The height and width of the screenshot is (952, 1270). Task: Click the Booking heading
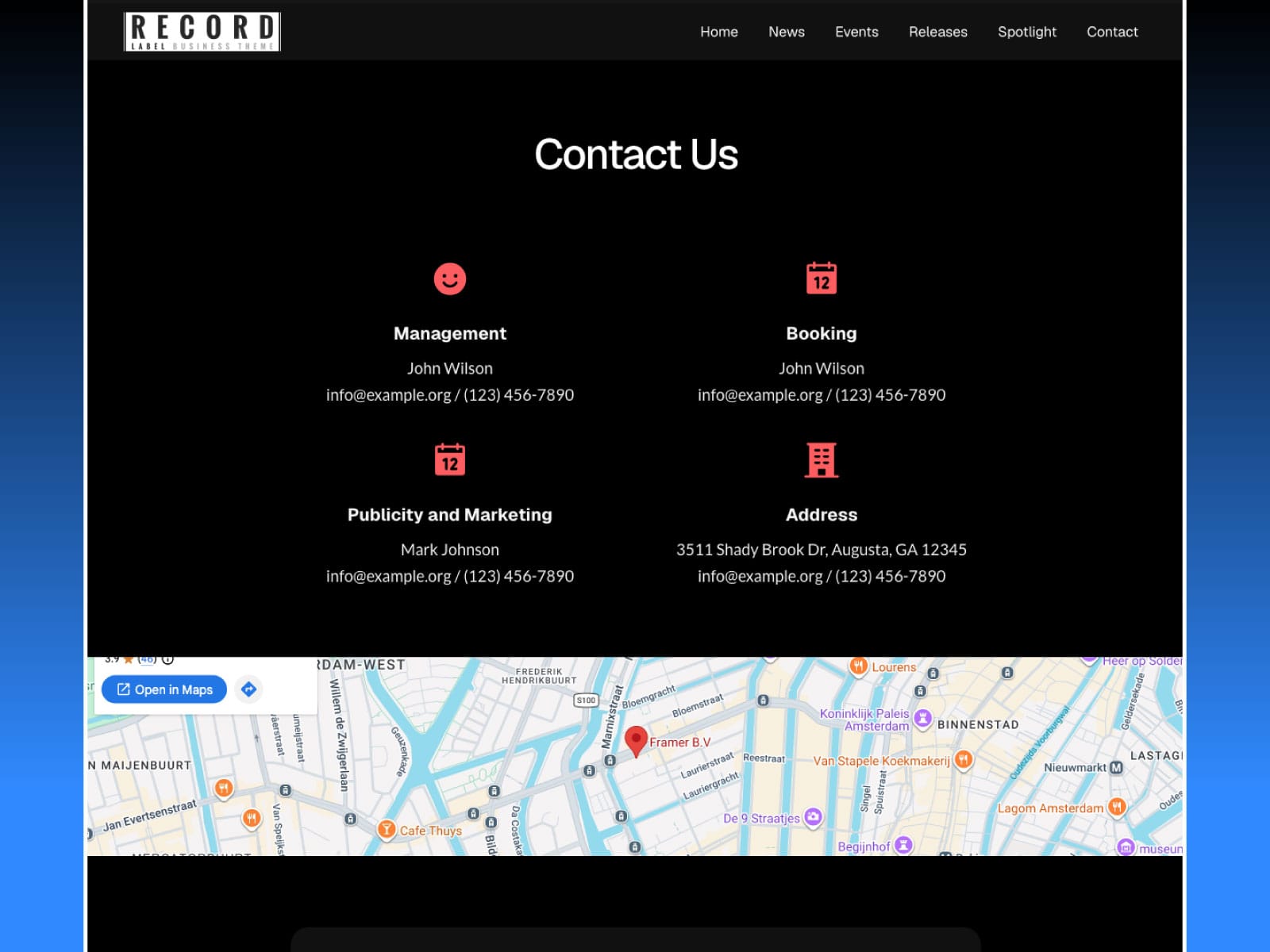pos(822,333)
